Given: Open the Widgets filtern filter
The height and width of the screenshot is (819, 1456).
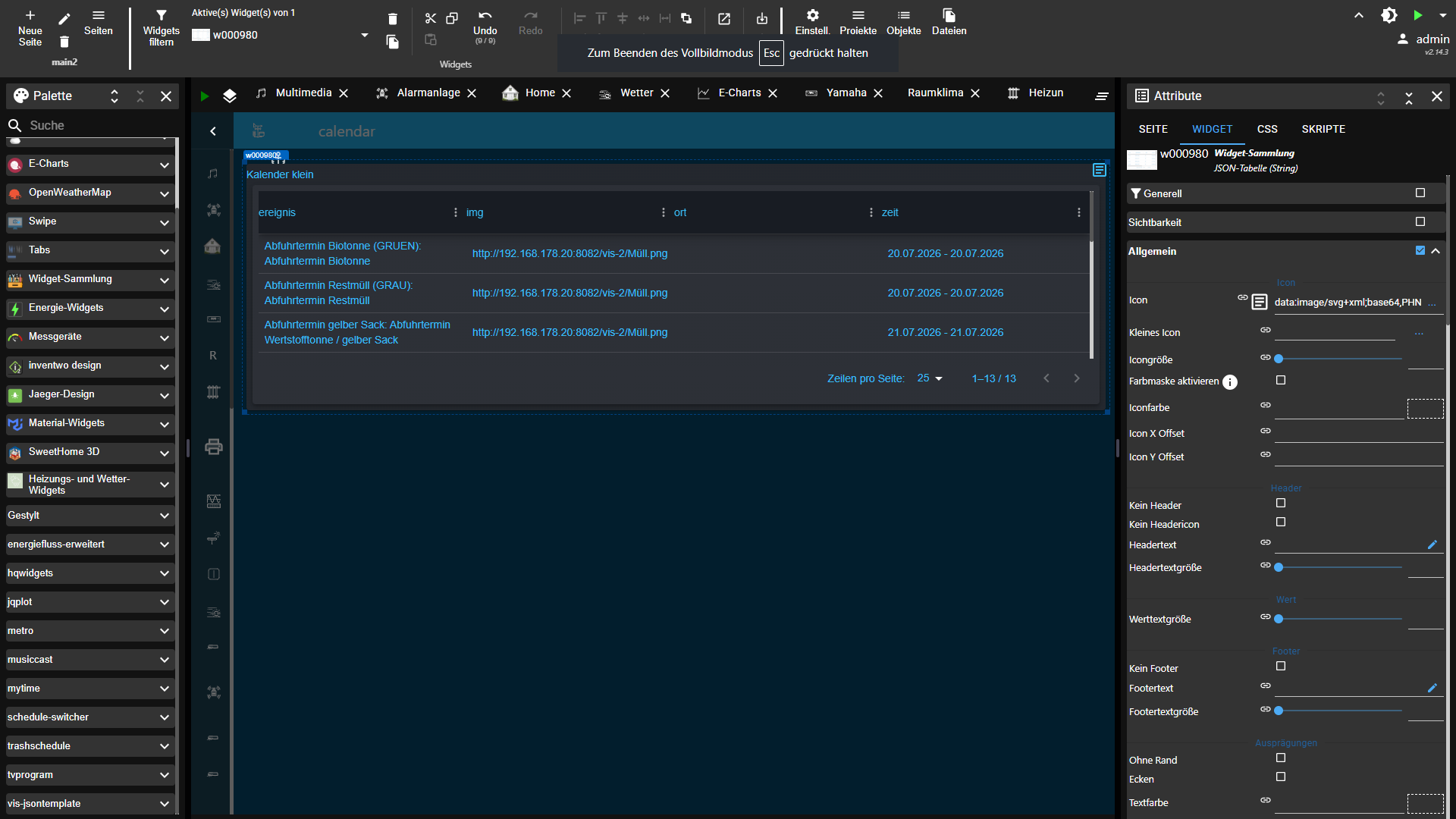Looking at the screenshot, I should pyautogui.click(x=162, y=28).
